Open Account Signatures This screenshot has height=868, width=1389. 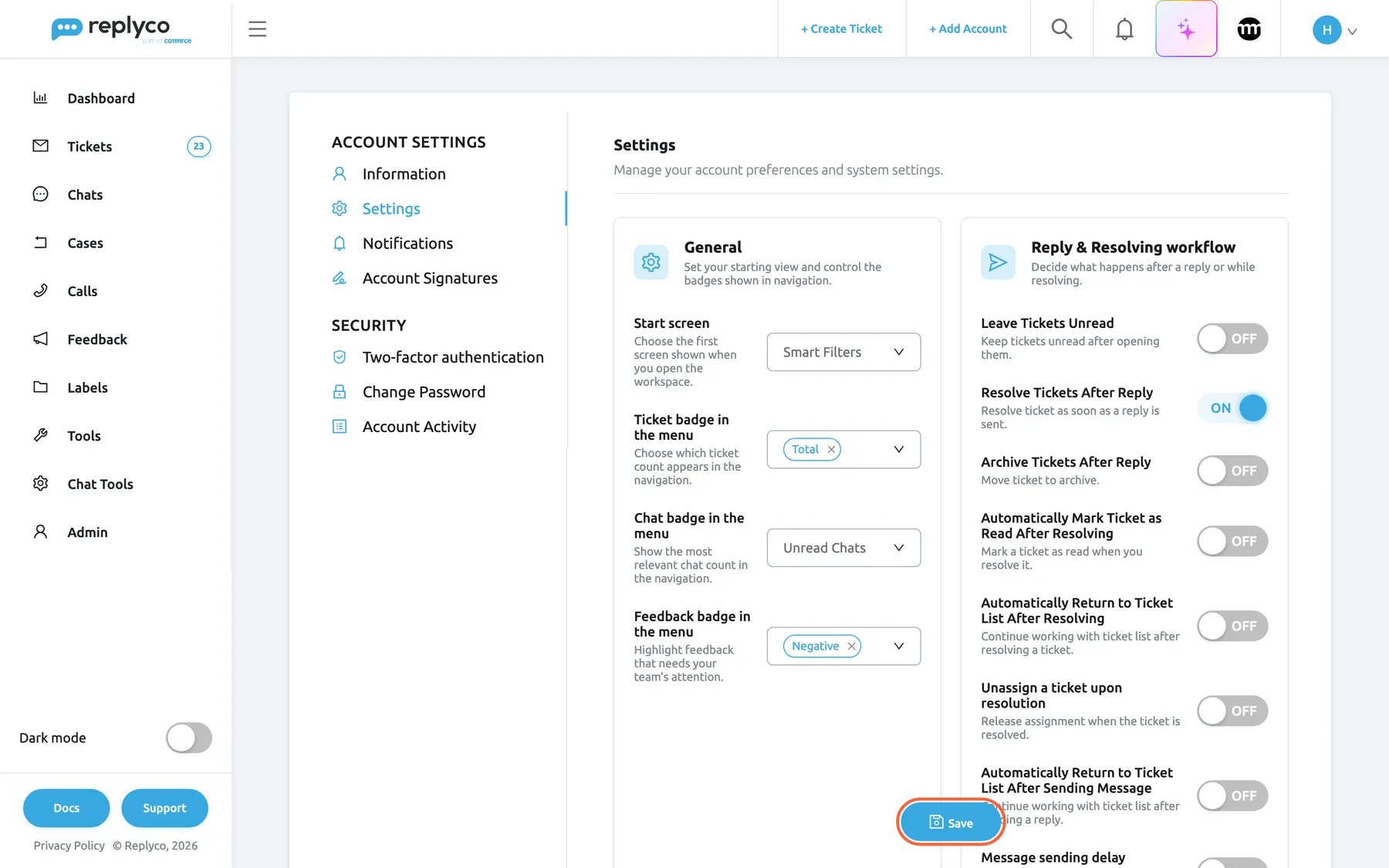pyautogui.click(x=430, y=278)
